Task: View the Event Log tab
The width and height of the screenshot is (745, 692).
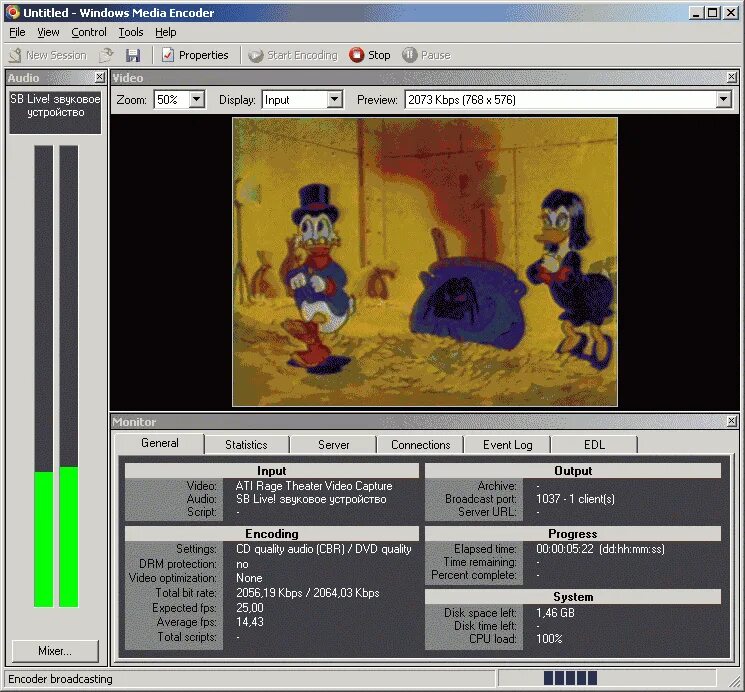Action: click(x=507, y=445)
